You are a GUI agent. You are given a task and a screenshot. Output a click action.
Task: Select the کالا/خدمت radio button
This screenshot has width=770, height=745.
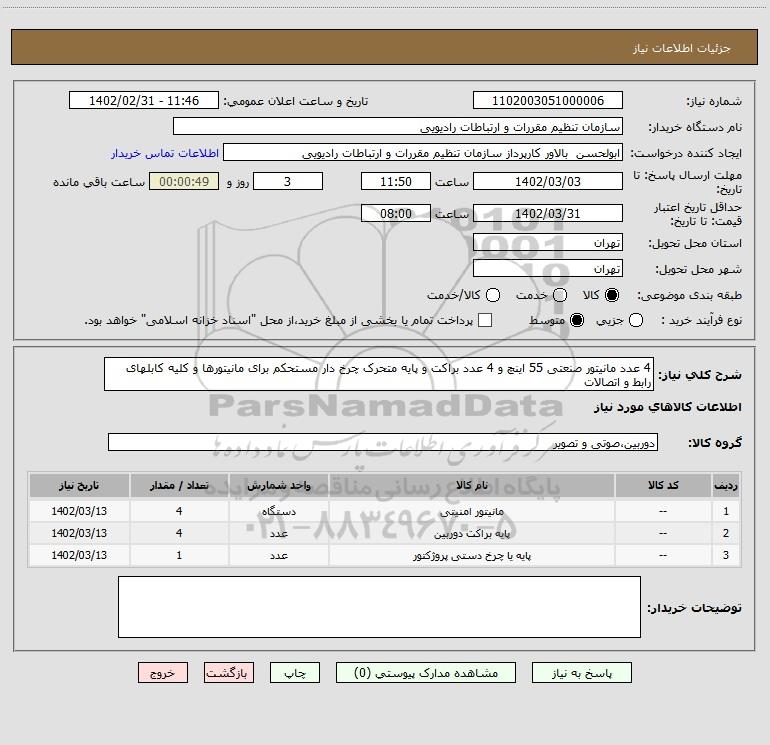point(493,295)
